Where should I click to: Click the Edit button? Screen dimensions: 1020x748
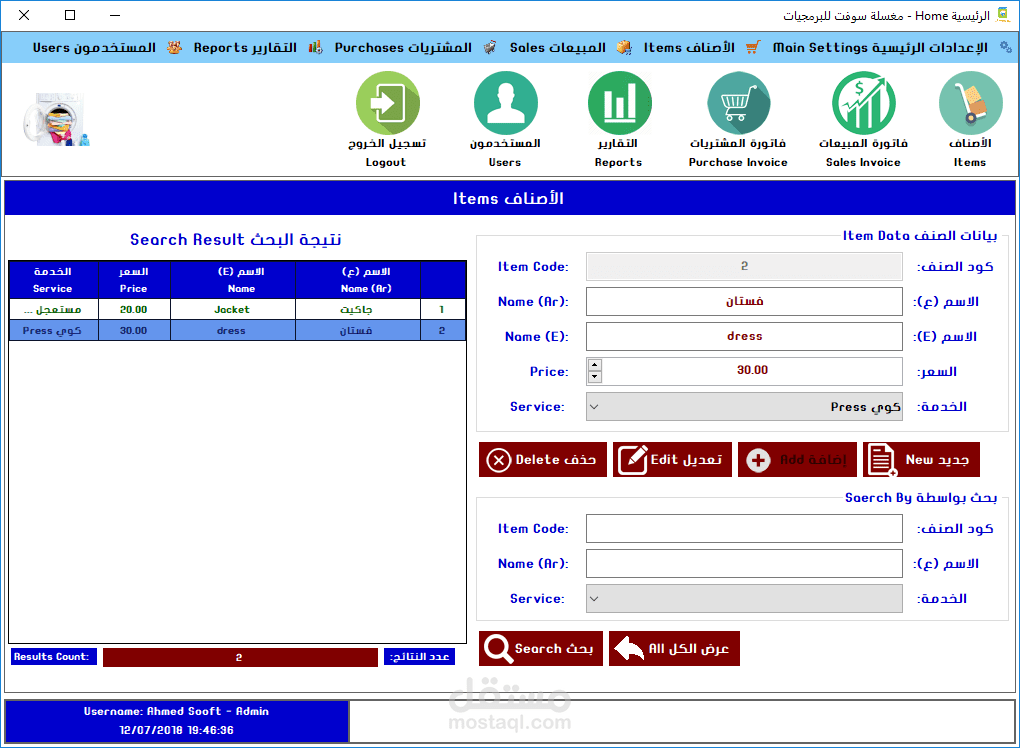click(672, 460)
